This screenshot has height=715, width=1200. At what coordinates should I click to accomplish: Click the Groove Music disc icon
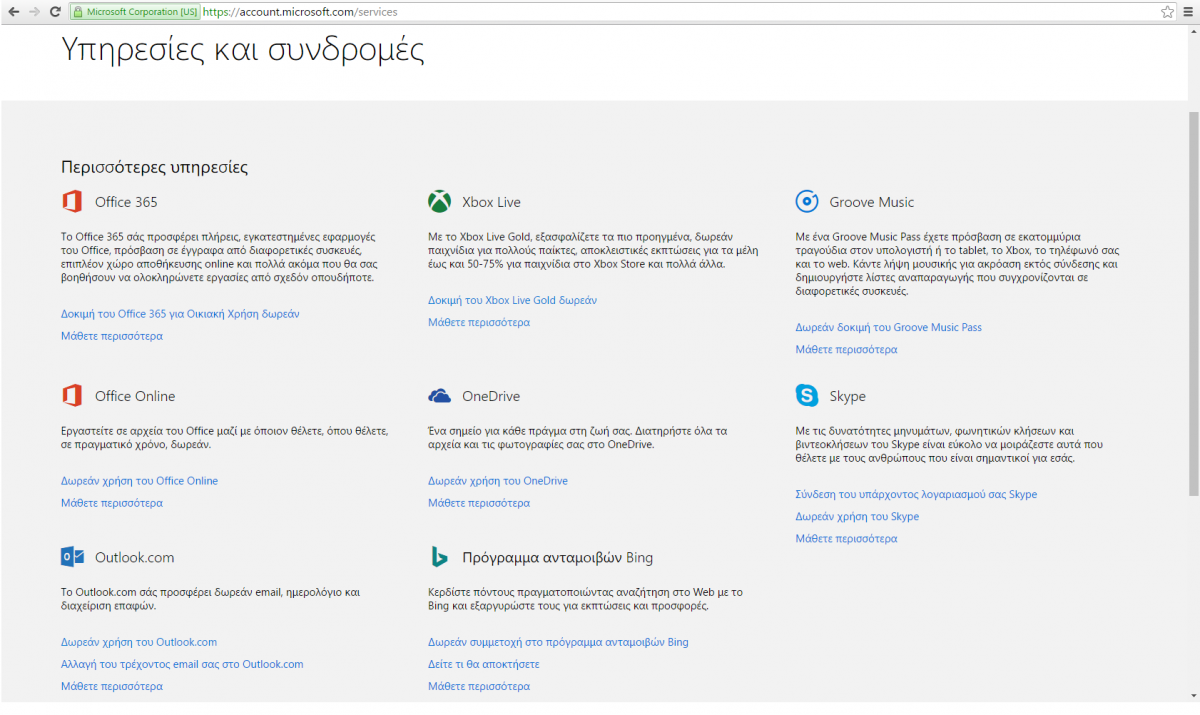807,201
